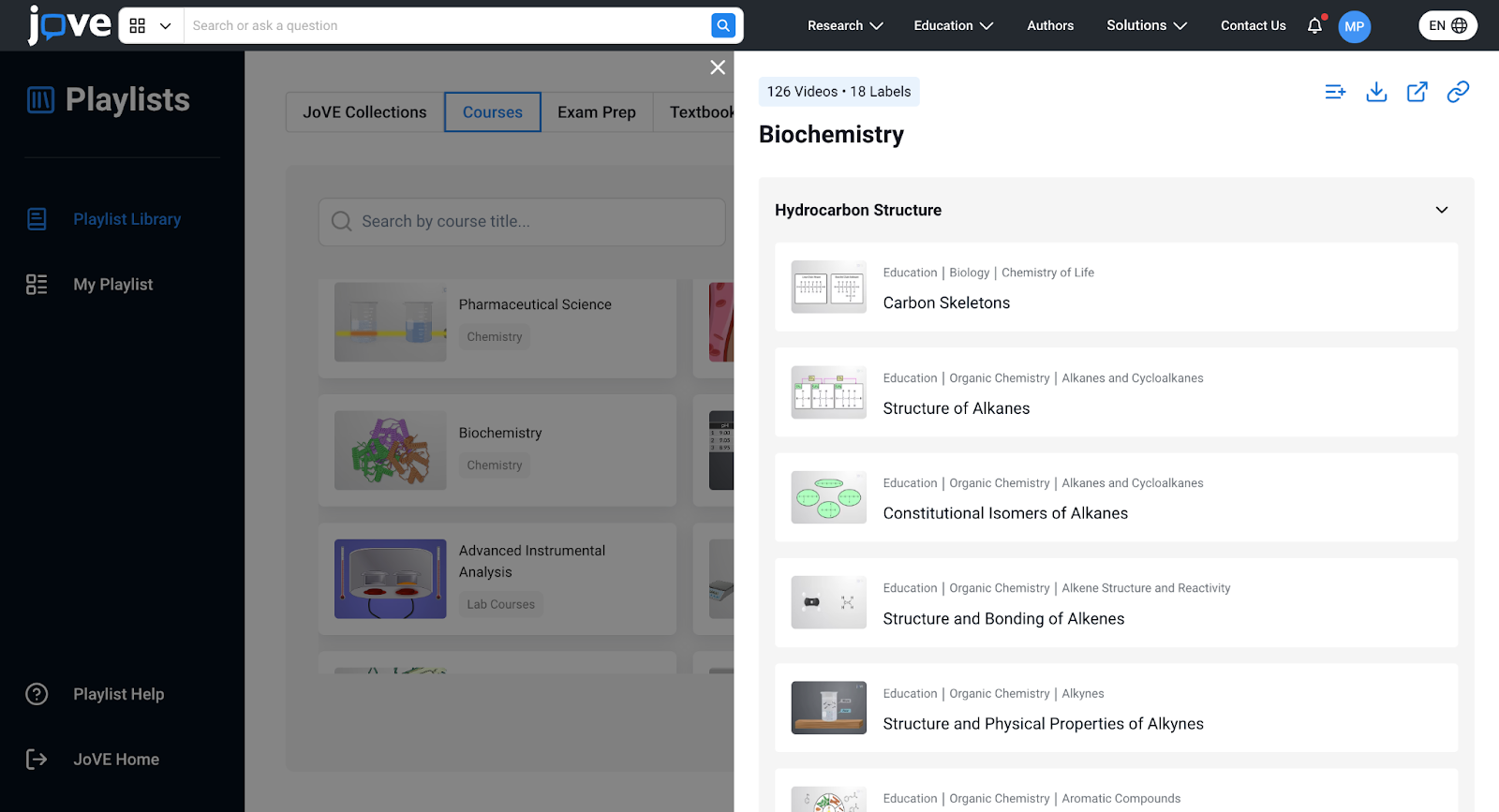Click the Alkynes video thumbnail

tap(829, 708)
